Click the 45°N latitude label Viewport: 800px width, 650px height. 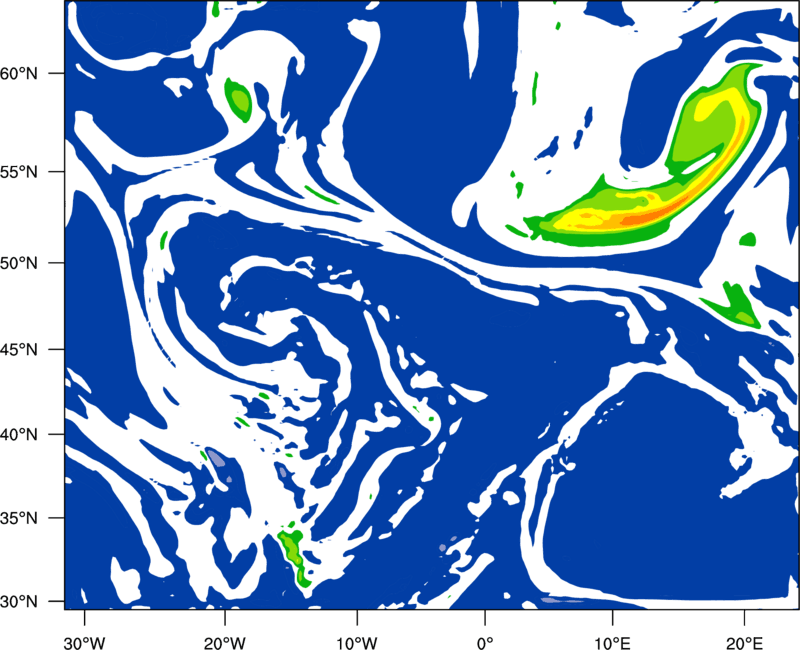[19, 349]
